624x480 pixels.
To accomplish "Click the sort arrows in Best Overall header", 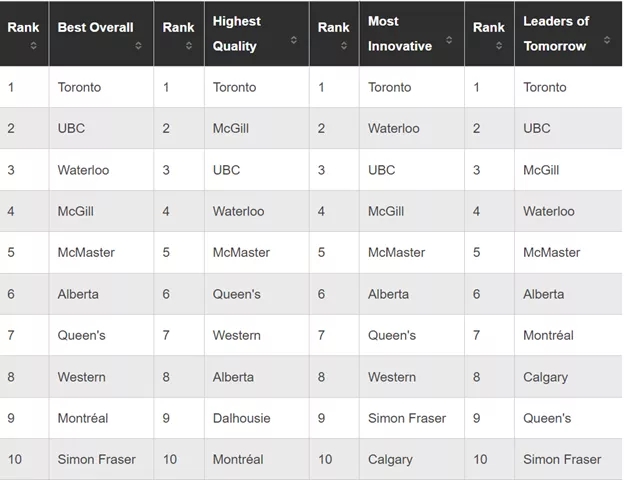I will click(x=138, y=44).
